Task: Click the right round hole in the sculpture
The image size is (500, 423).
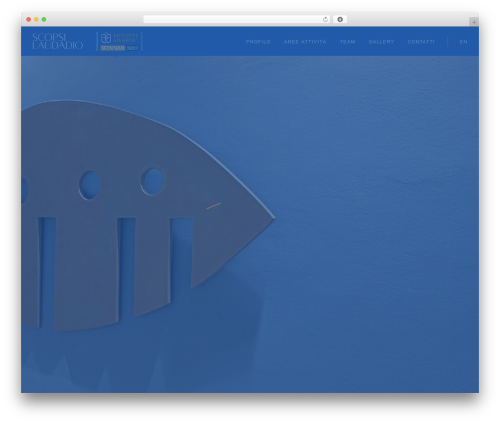Action: click(x=153, y=181)
